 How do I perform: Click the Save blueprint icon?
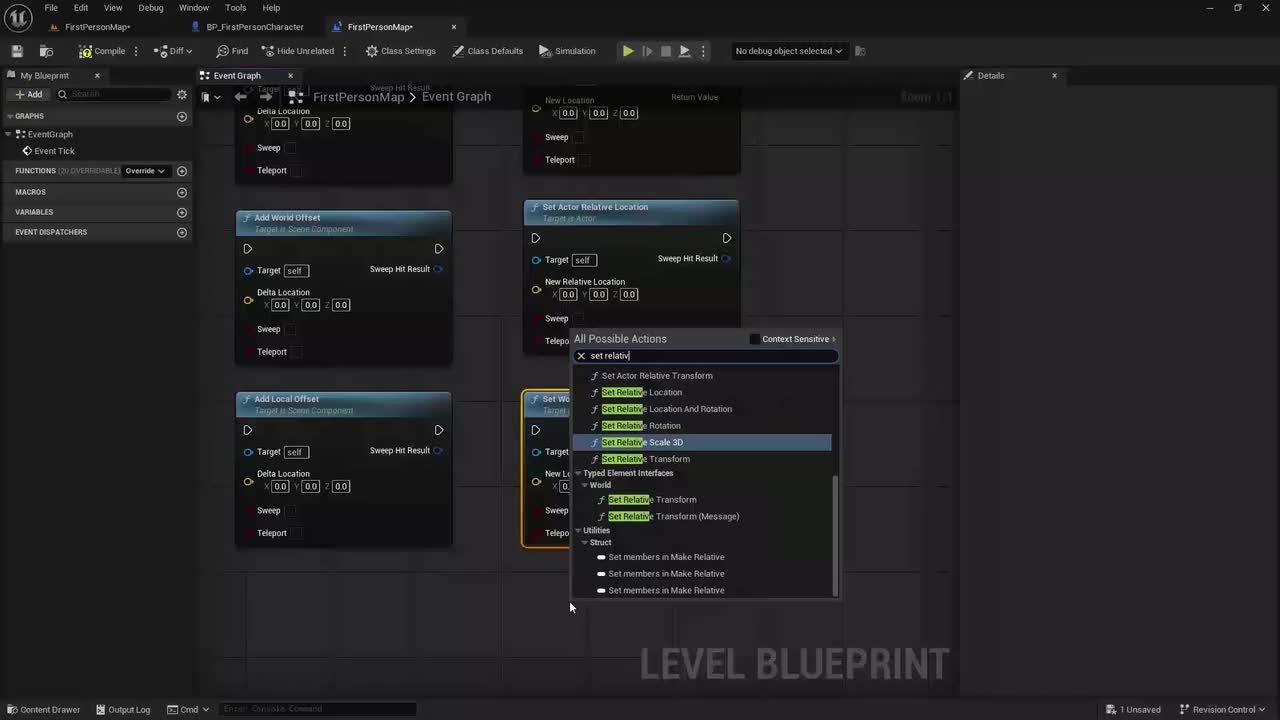pyautogui.click(x=17, y=51)
